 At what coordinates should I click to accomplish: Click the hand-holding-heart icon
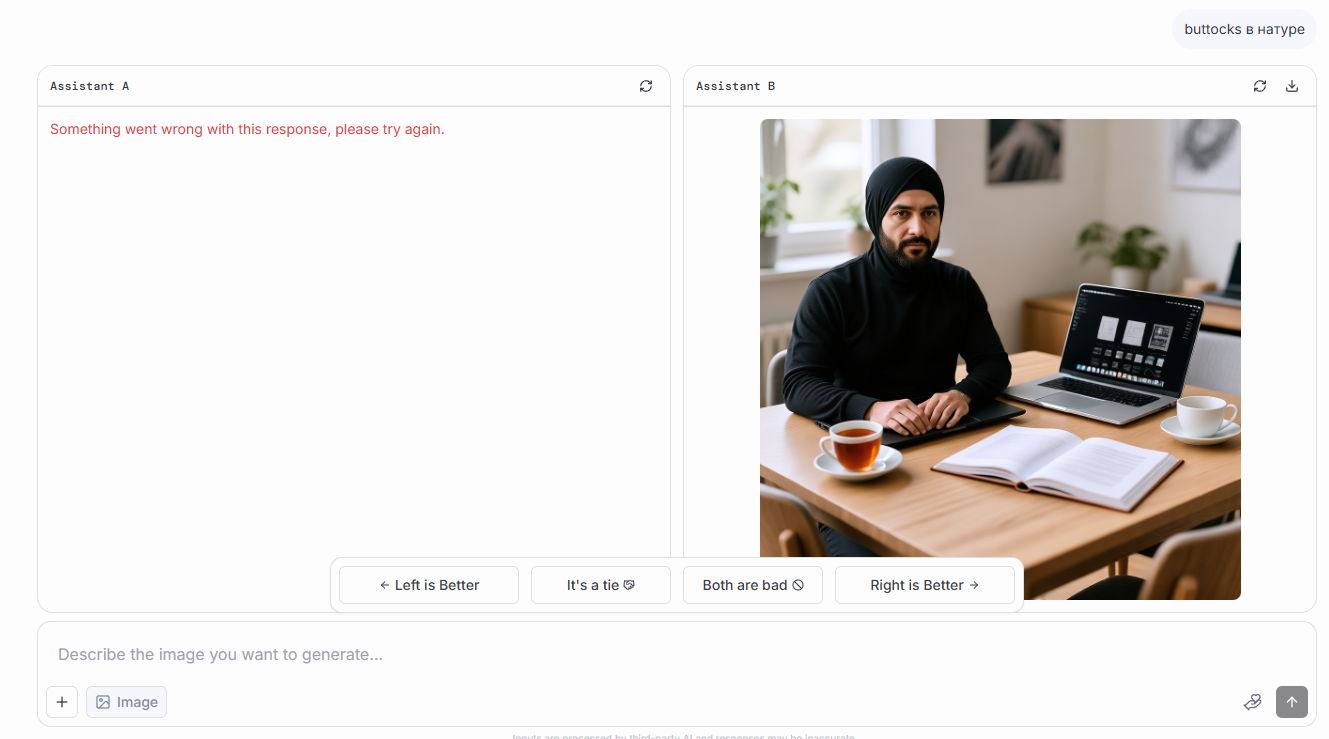point(1253,702)
